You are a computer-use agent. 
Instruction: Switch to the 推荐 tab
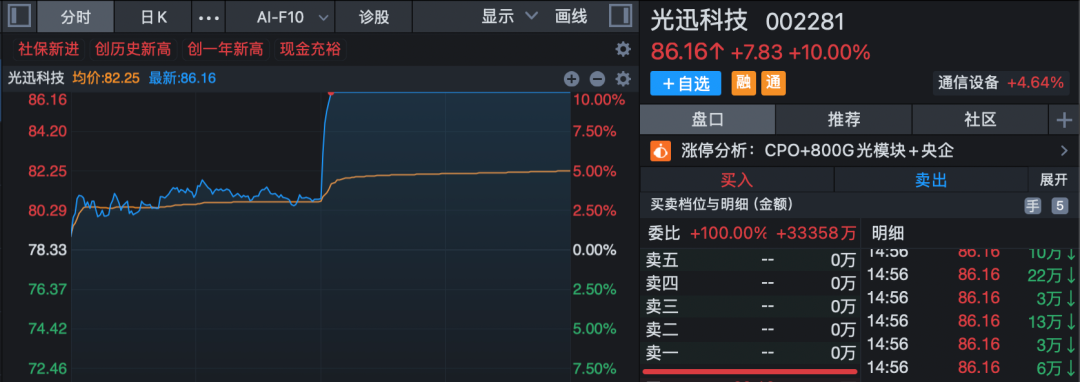tap(844, 120)
